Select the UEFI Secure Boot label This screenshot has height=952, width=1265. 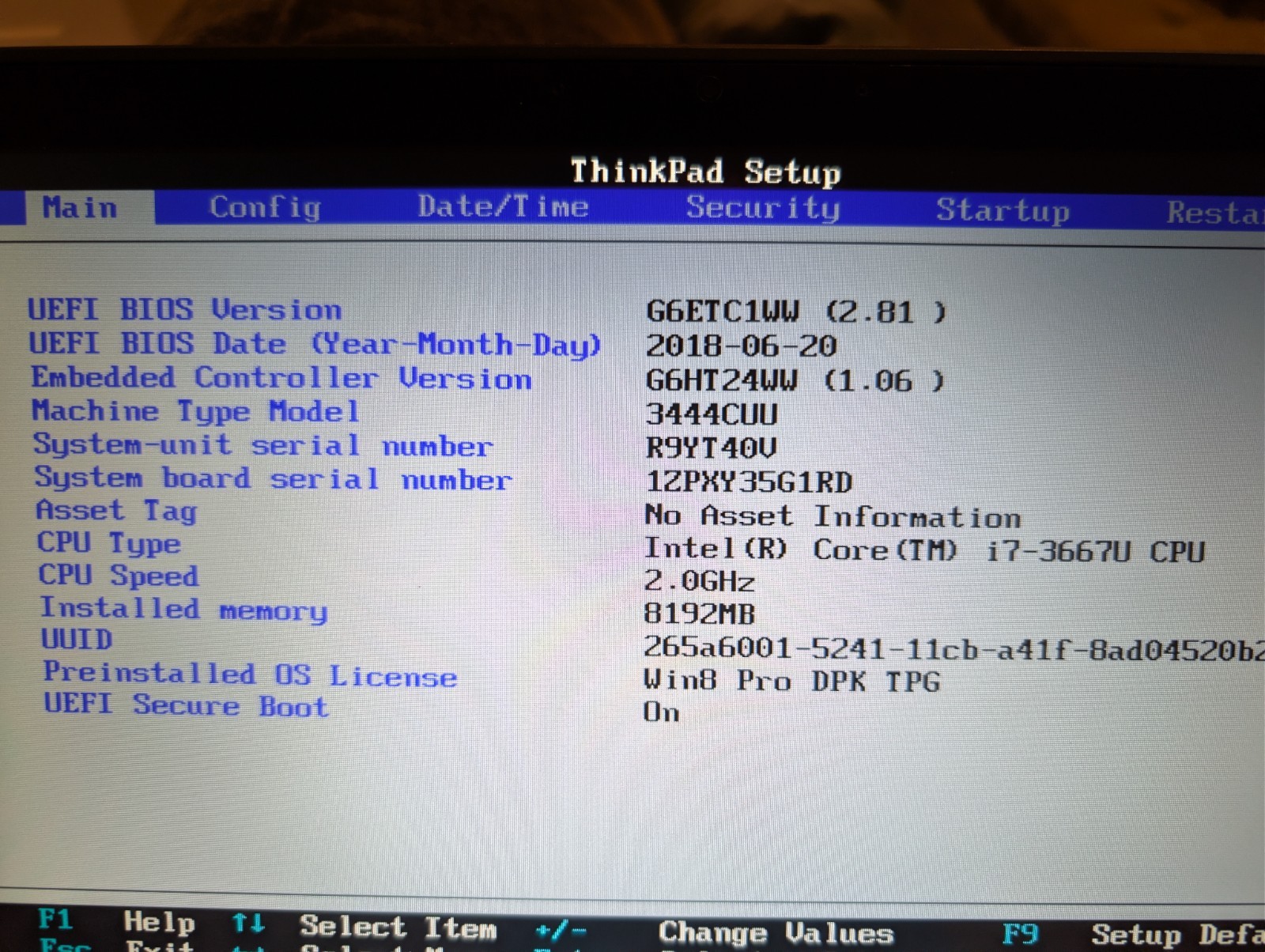click(186, 705)
